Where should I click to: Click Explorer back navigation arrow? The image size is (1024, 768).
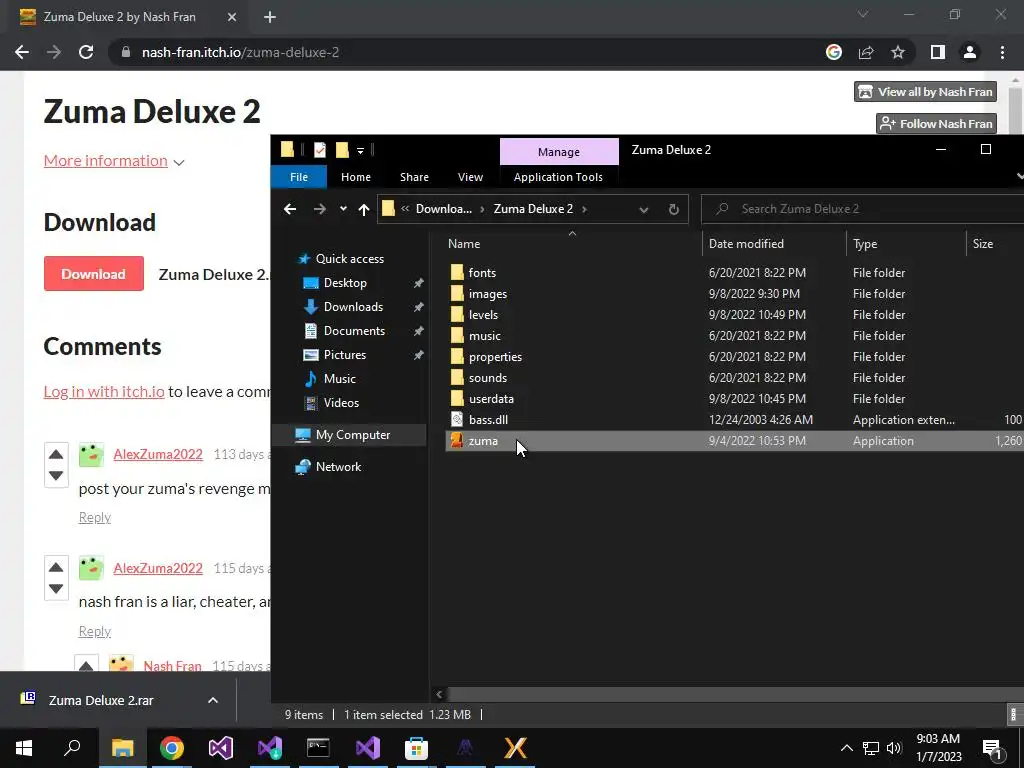(x=290, y=209)
